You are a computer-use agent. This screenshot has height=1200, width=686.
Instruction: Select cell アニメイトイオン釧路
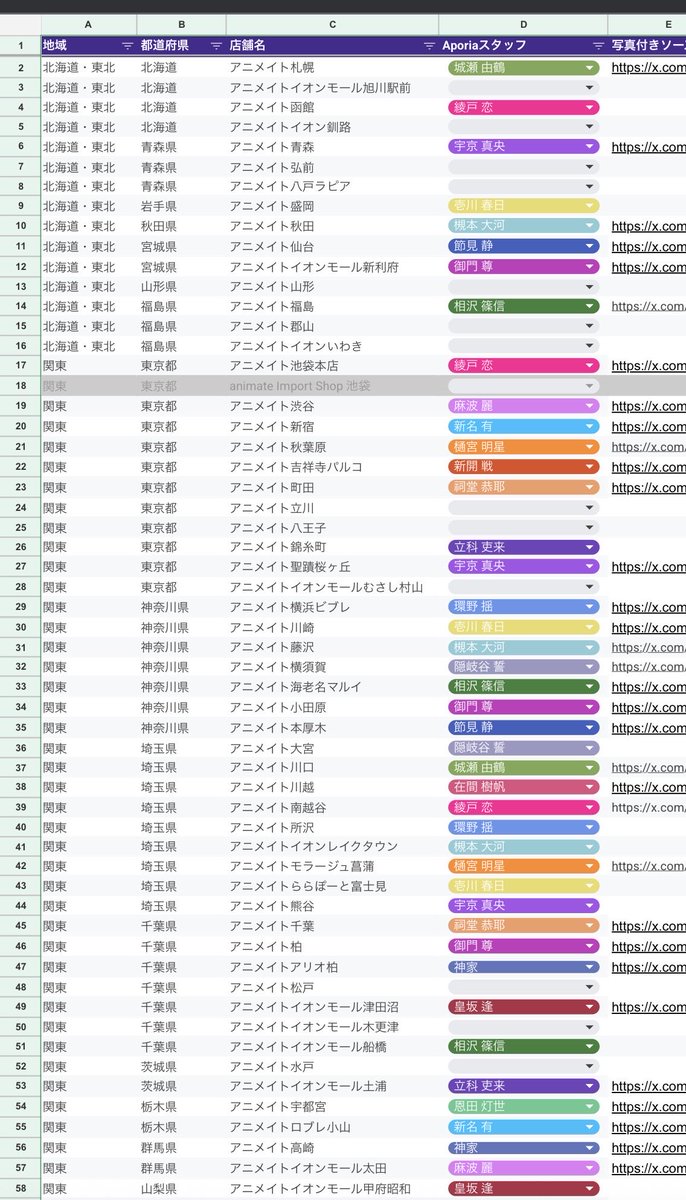(x=332, y=127)
